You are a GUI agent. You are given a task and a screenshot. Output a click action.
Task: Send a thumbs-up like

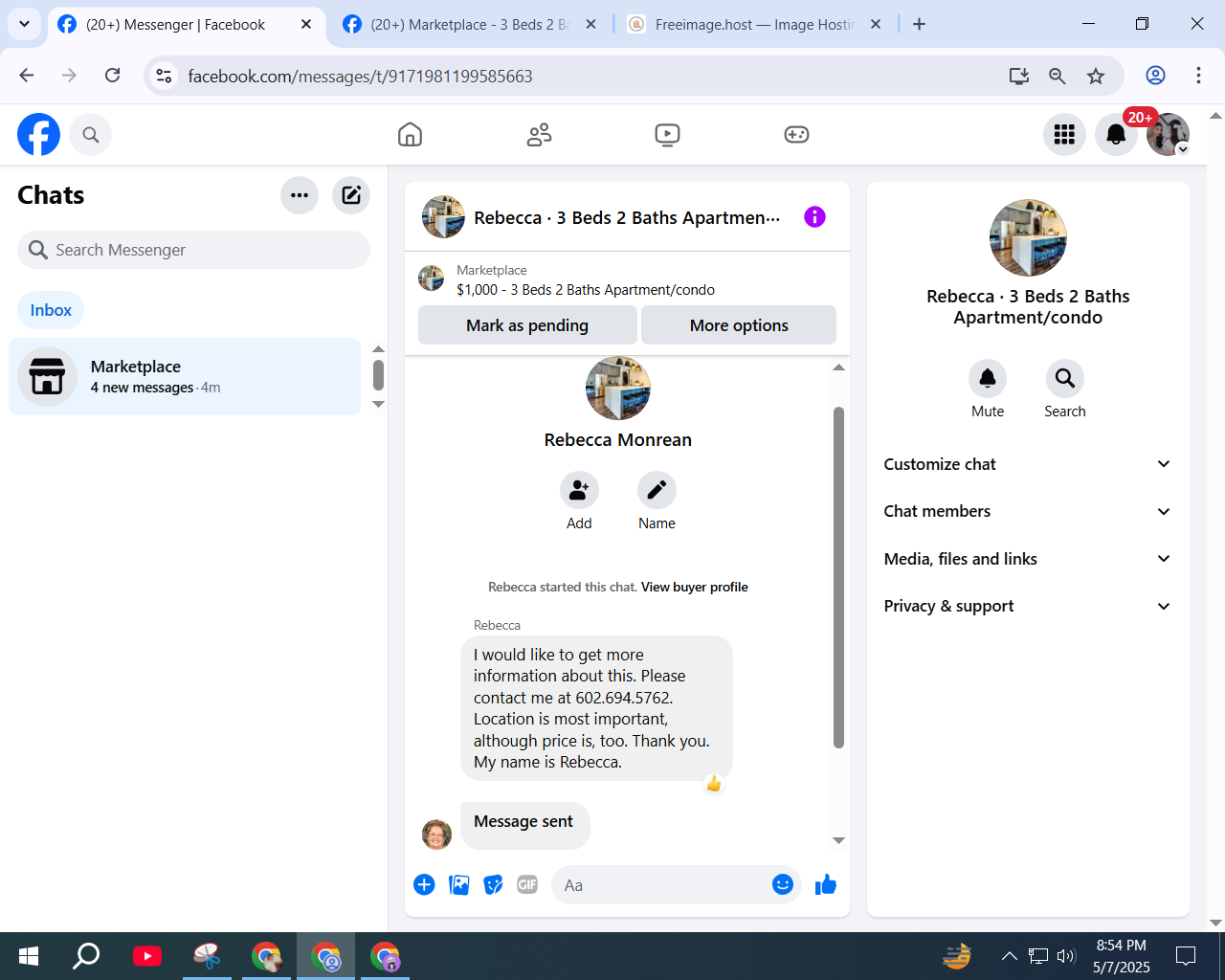click(x=825, y=884)
